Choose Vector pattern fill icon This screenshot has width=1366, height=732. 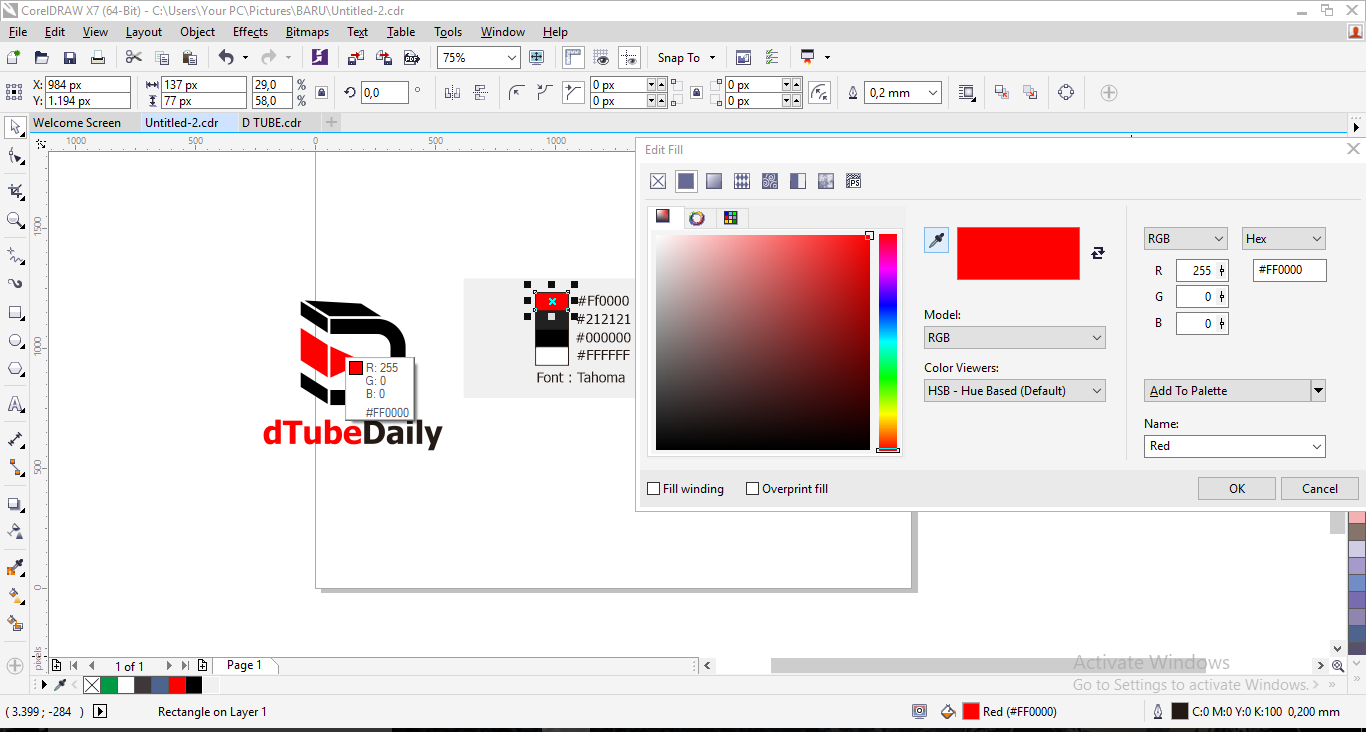742,181
